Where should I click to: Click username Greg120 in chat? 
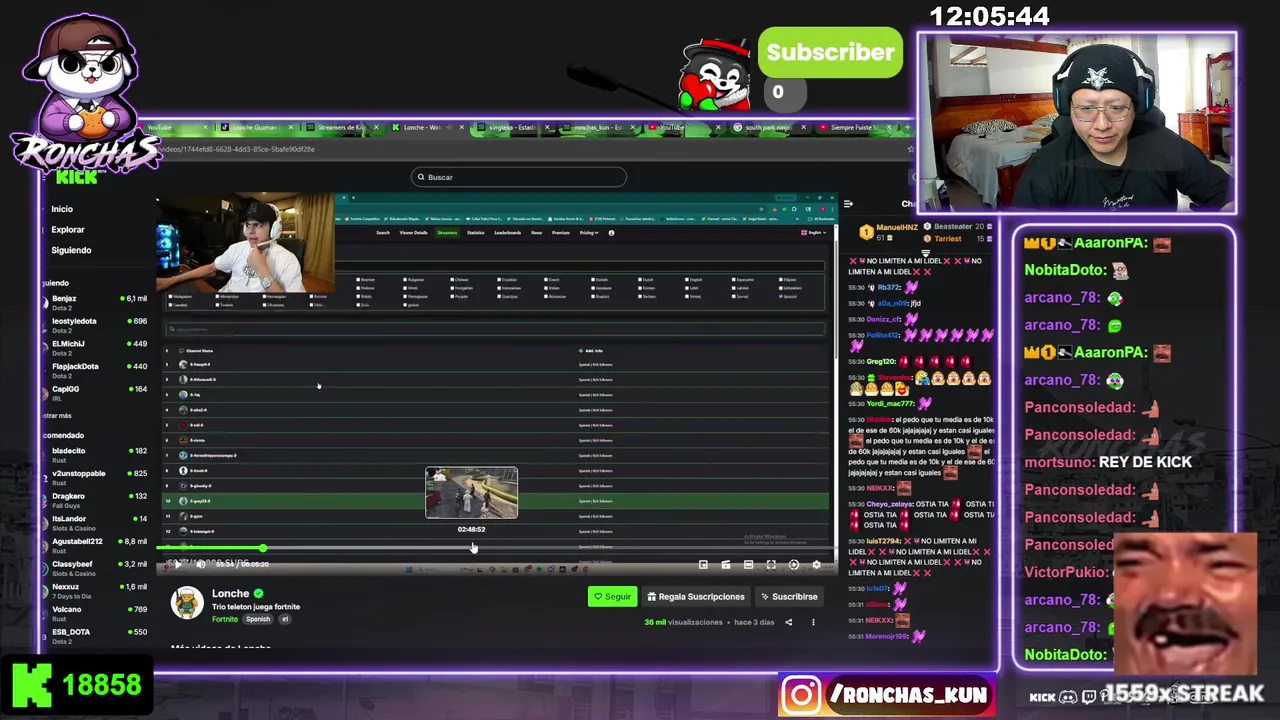pos(881,361)
